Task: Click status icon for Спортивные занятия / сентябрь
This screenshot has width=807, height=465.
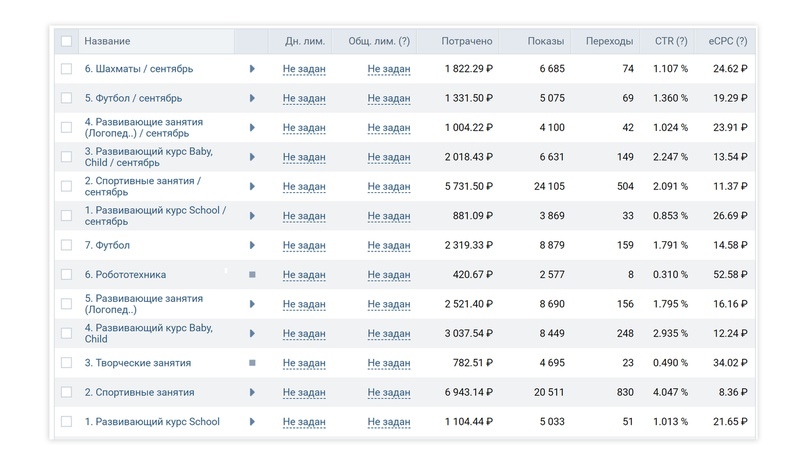Action: [252, 186]
